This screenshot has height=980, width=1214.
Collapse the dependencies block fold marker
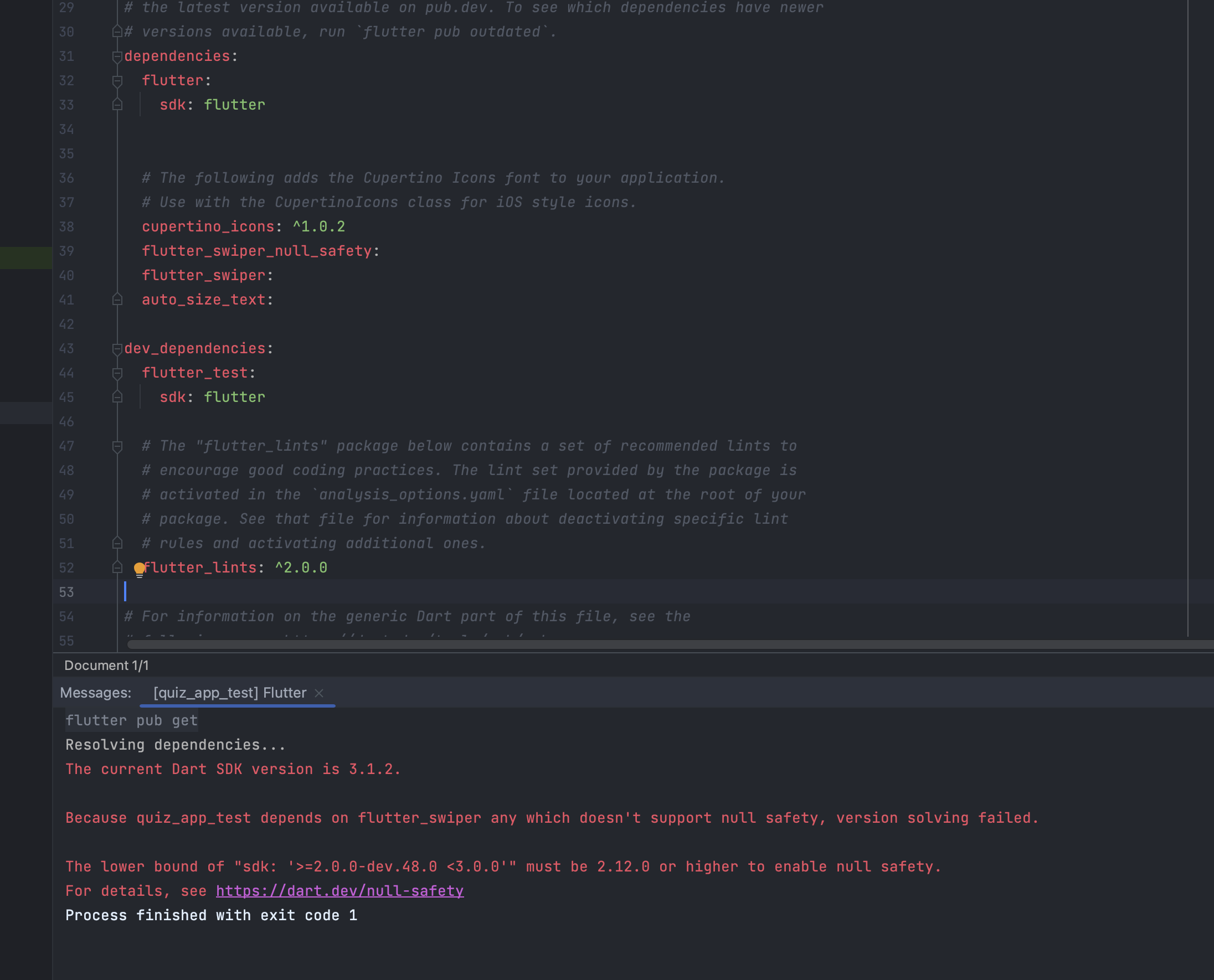(117, 56)
